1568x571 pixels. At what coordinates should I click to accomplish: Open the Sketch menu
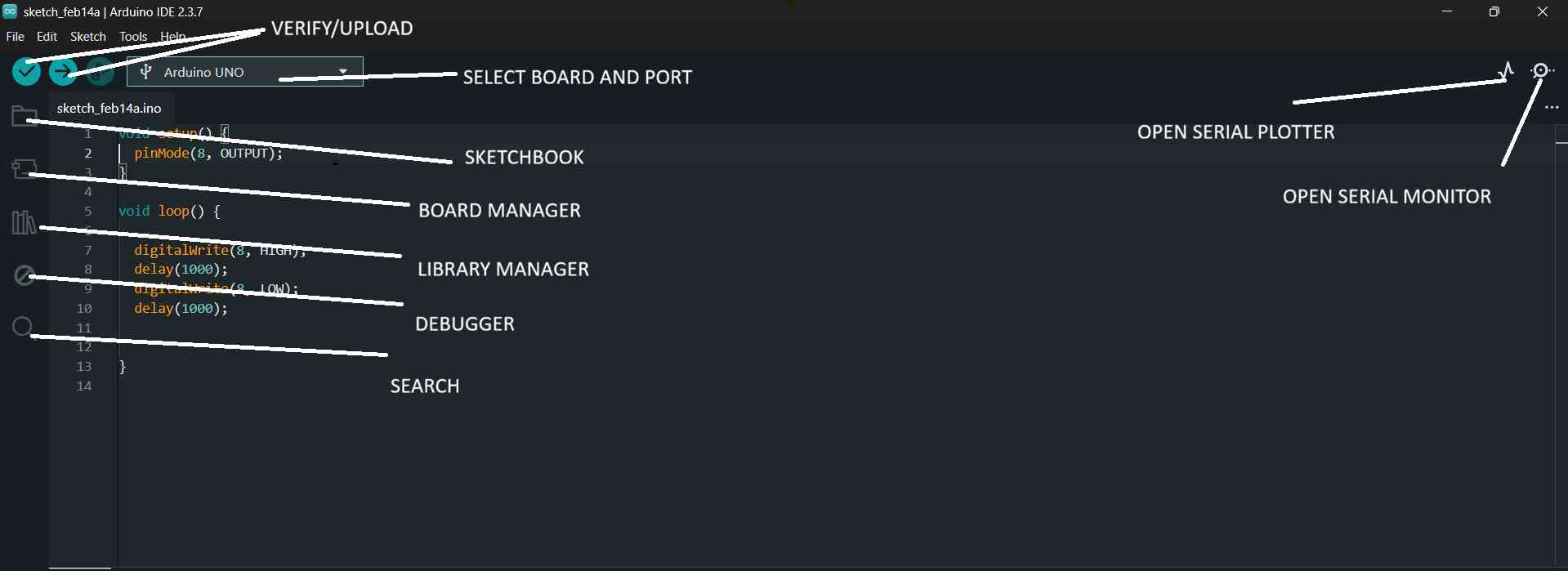pos(88,37)
